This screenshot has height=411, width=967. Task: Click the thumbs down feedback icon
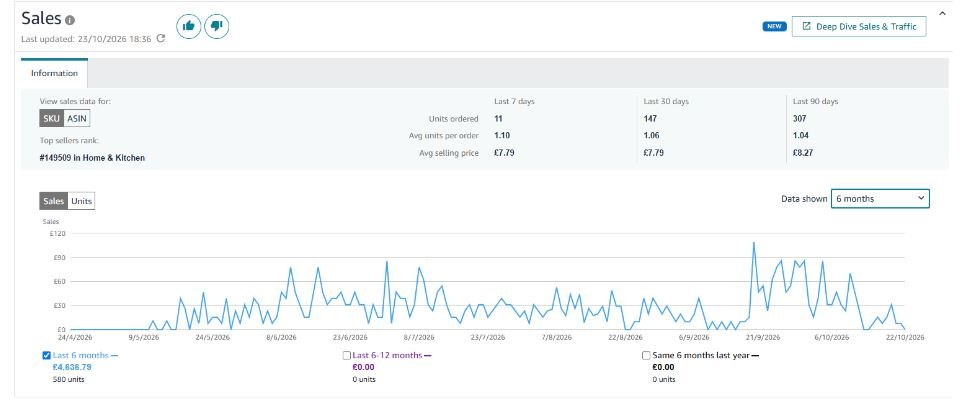click(216, 26)
